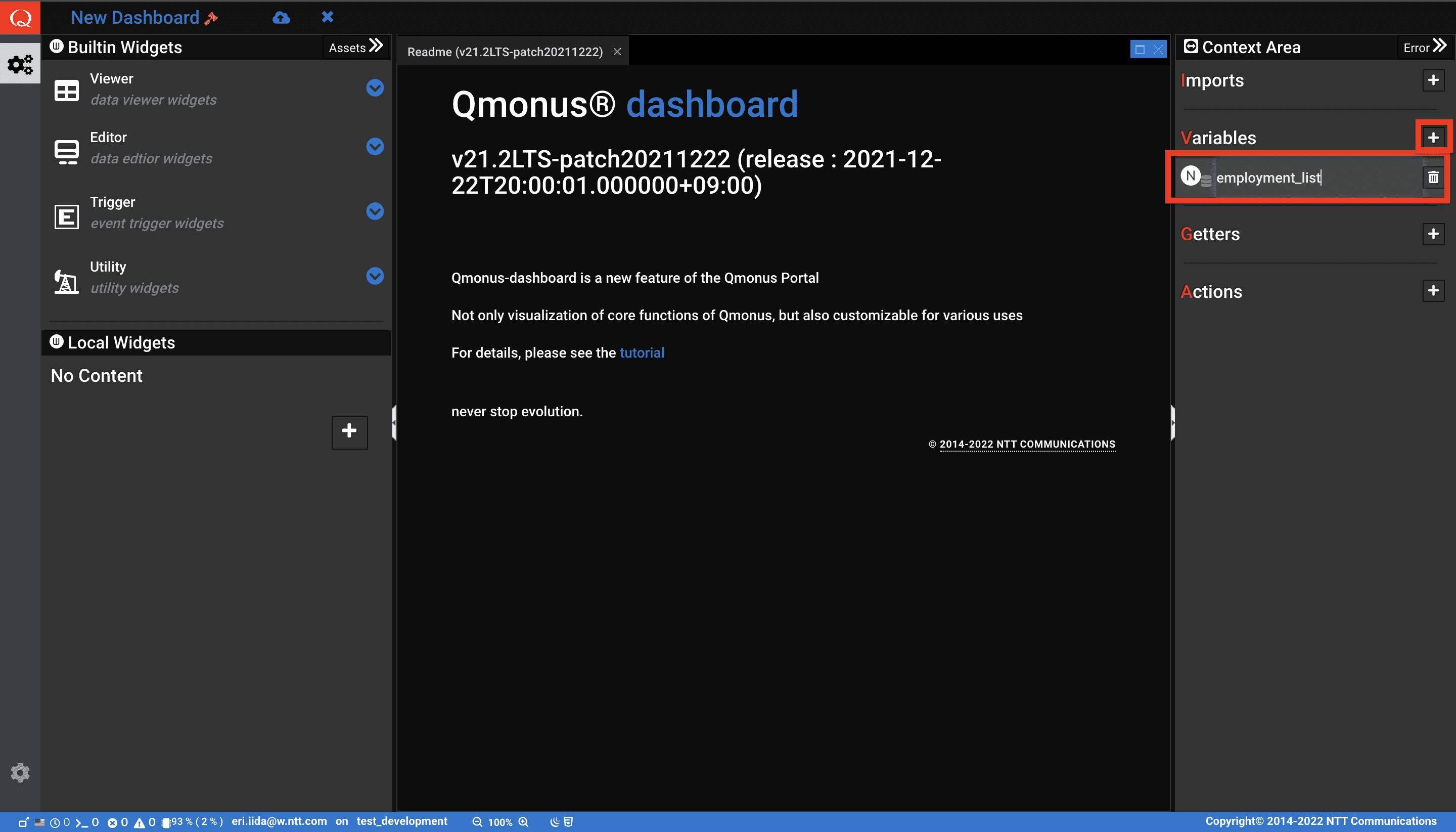Click the Builtin Widgets header
1456x832 pixels.
pyautogui.click(x=124, y=47)
